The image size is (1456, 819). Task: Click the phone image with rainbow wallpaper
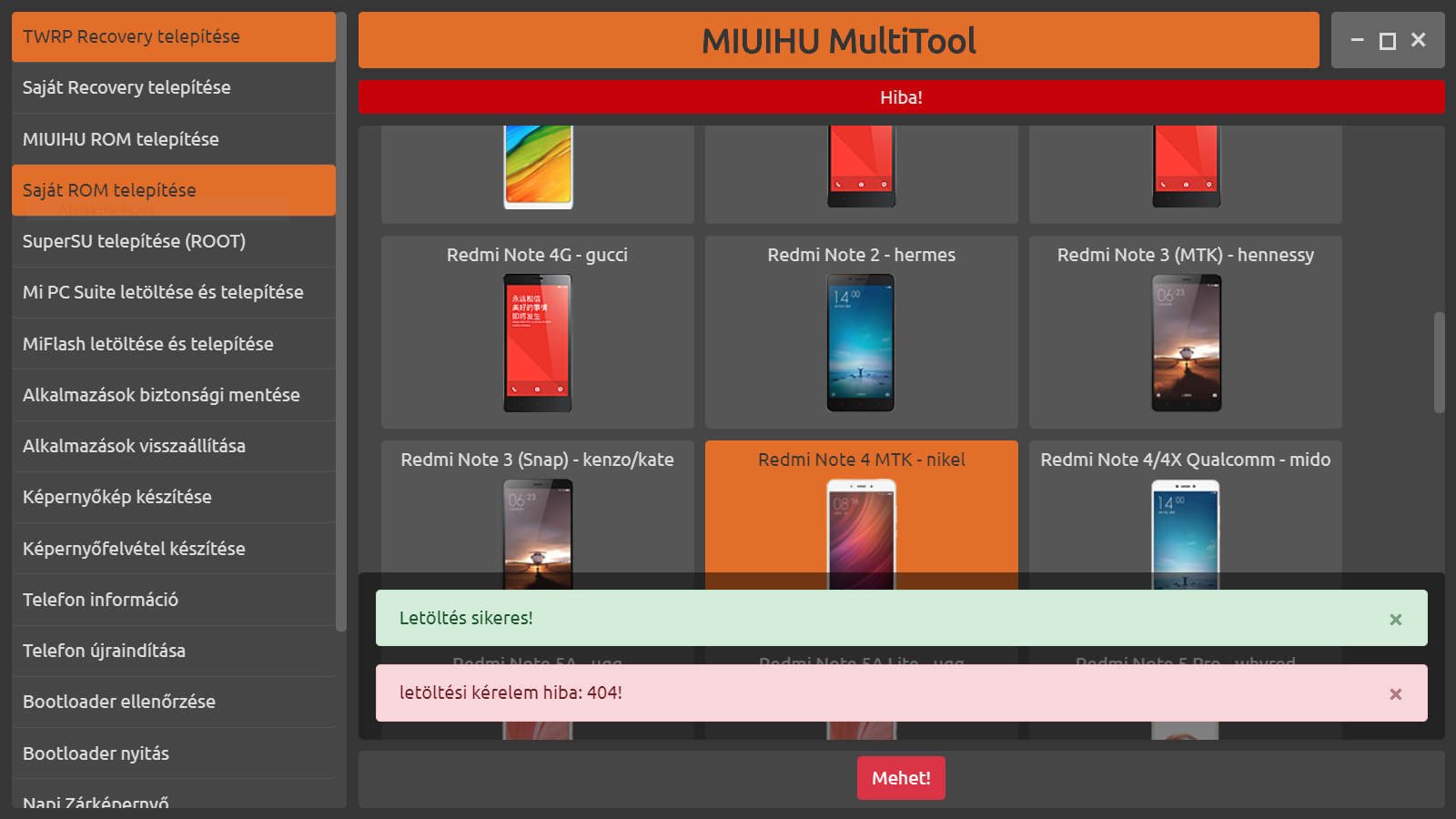(x=539, y=167)
